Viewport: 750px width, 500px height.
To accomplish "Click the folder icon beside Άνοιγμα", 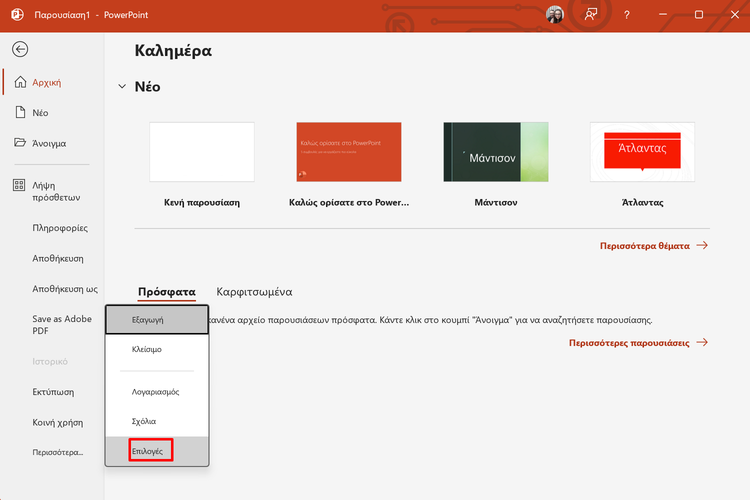I will (19, 143).
